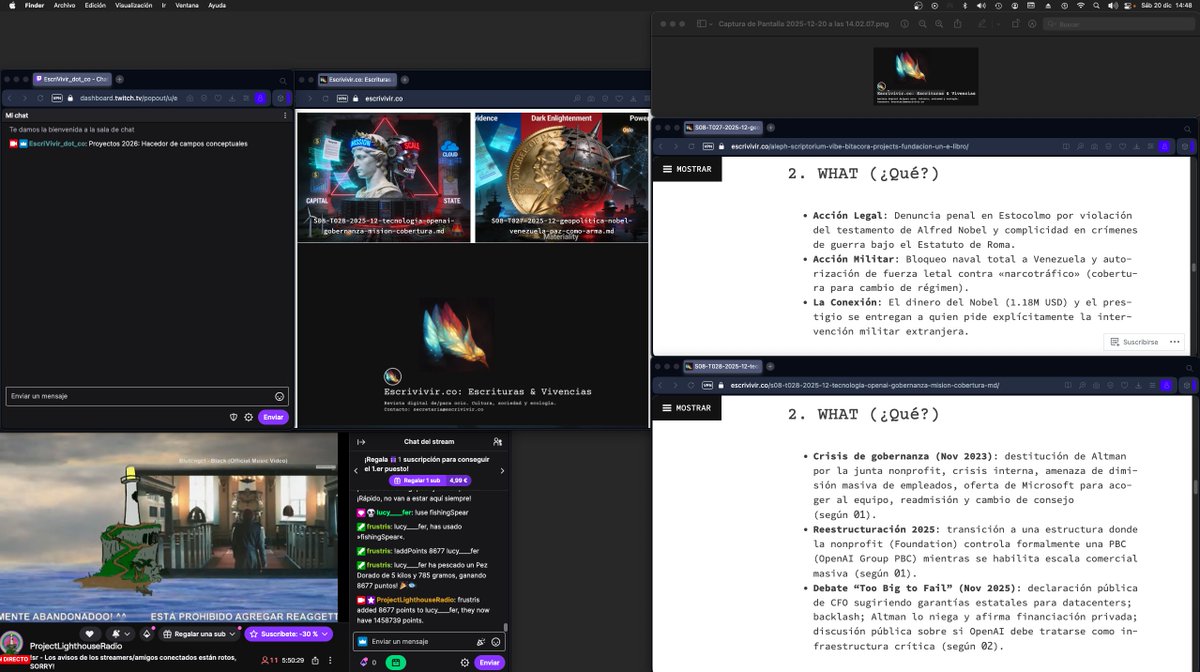This screenshot has width=1200, height=672.
Task: Click the Regalar 1 sub 4,99 € button
Action: point(430,480)
